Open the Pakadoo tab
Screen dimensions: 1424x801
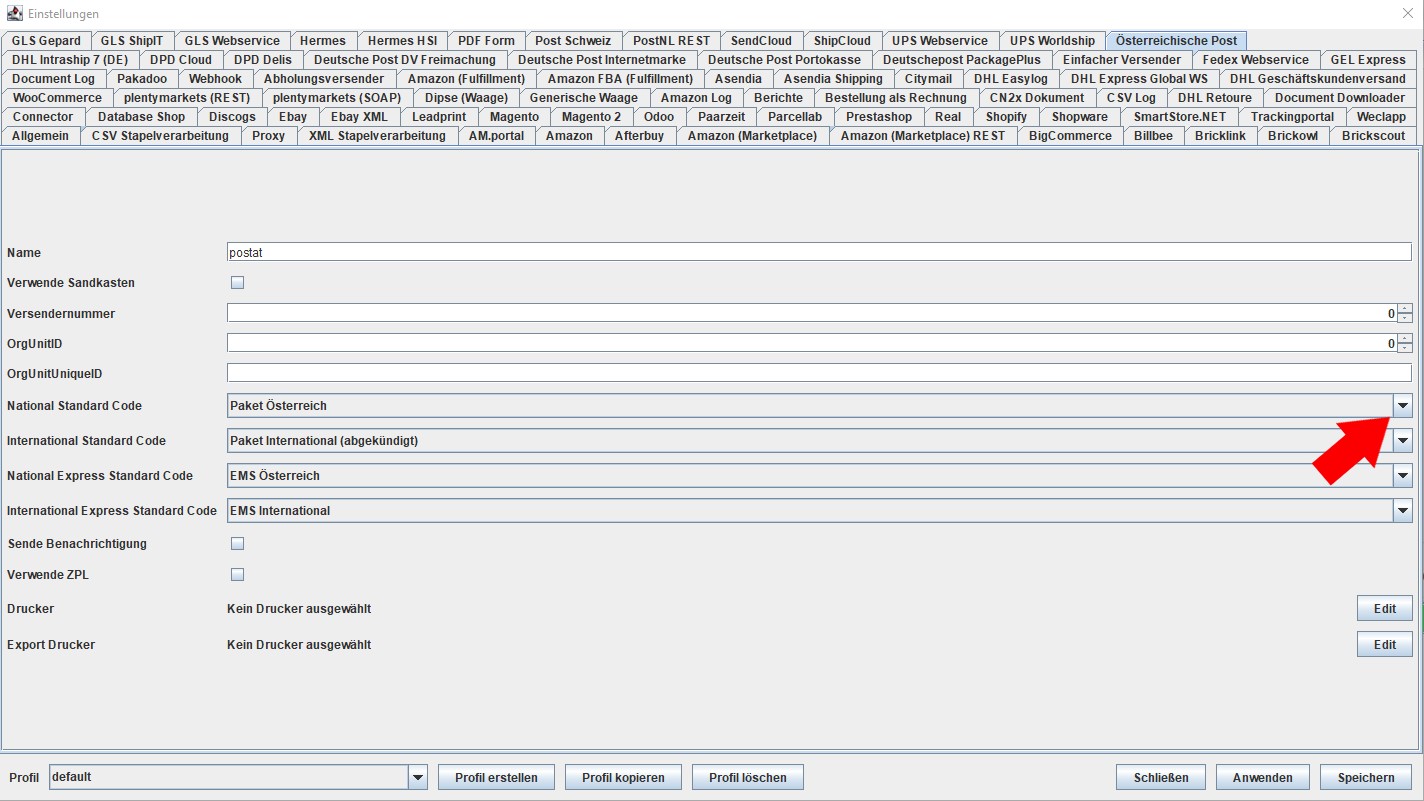[x=142, y=79]
